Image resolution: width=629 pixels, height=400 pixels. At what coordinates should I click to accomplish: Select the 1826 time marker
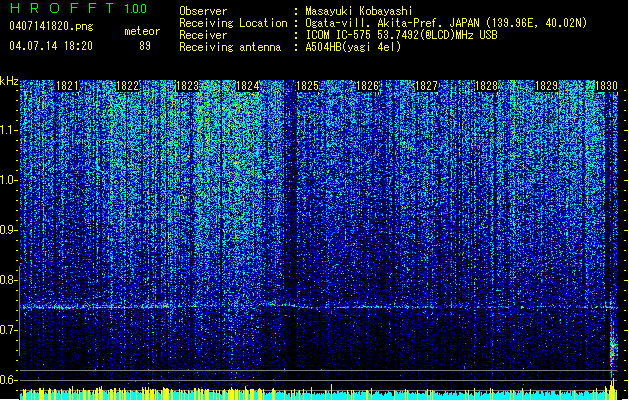[367, 86]
